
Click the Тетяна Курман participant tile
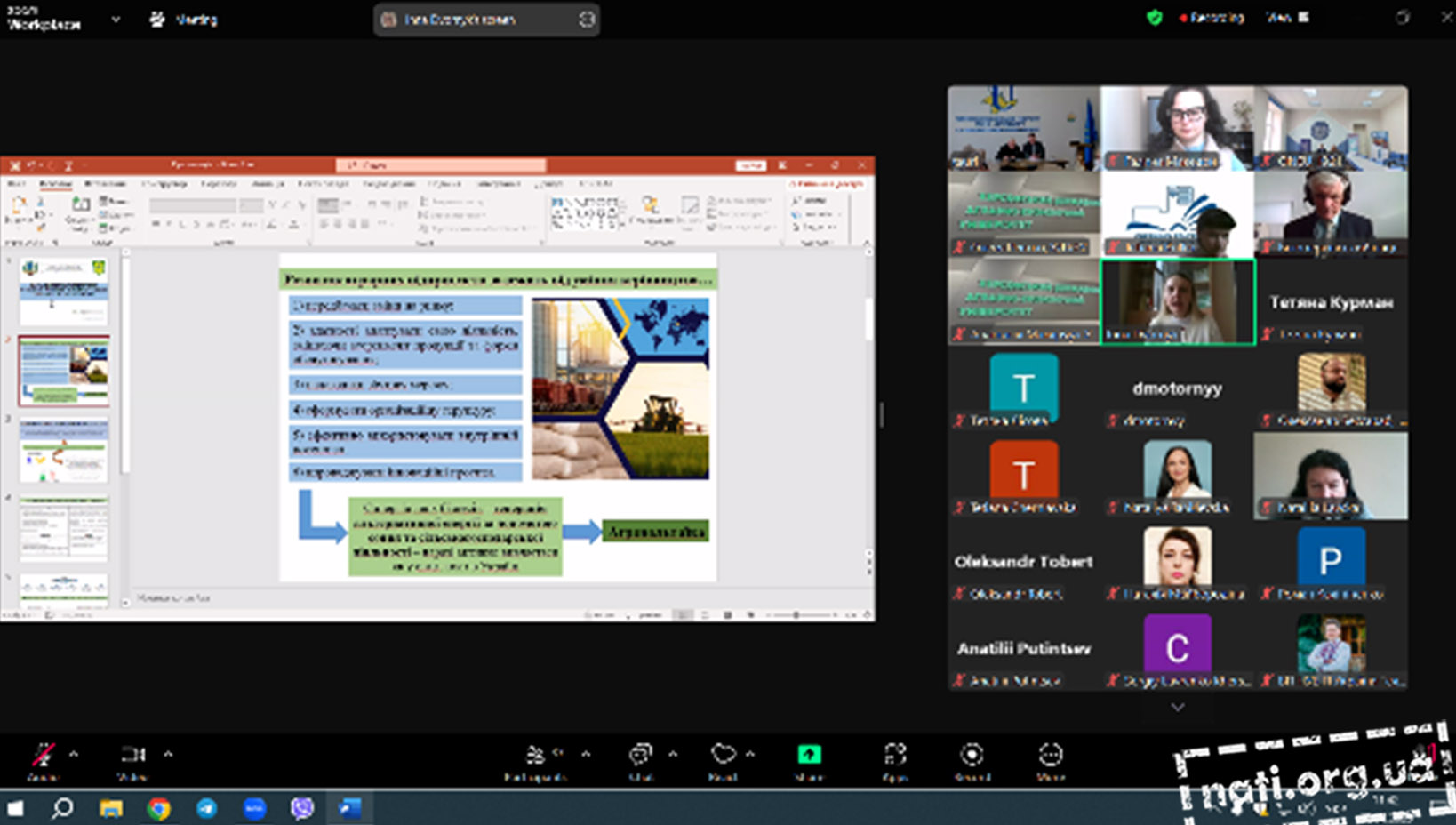click(x=1331, y=302)
